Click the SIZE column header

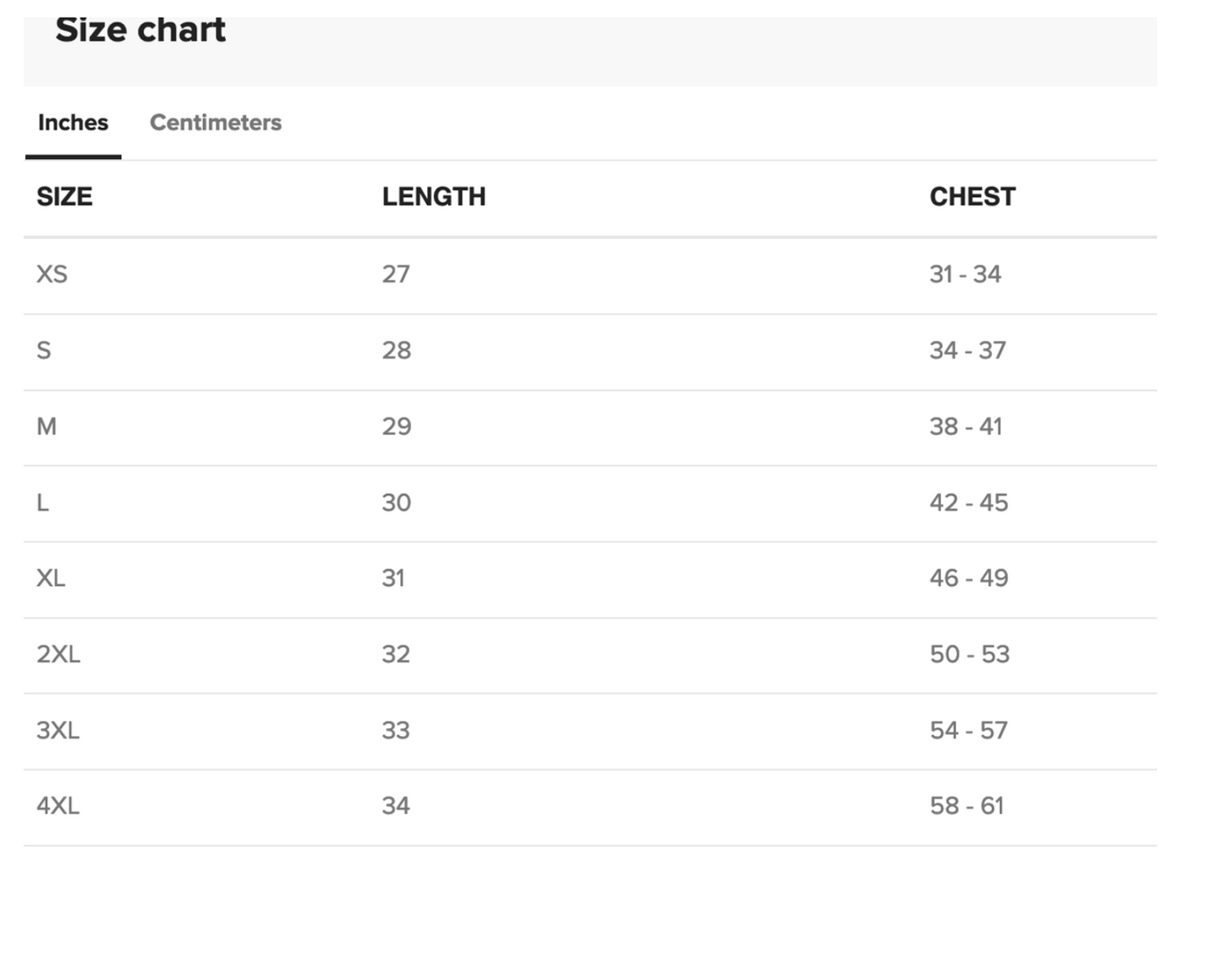(x=64, y=197)
